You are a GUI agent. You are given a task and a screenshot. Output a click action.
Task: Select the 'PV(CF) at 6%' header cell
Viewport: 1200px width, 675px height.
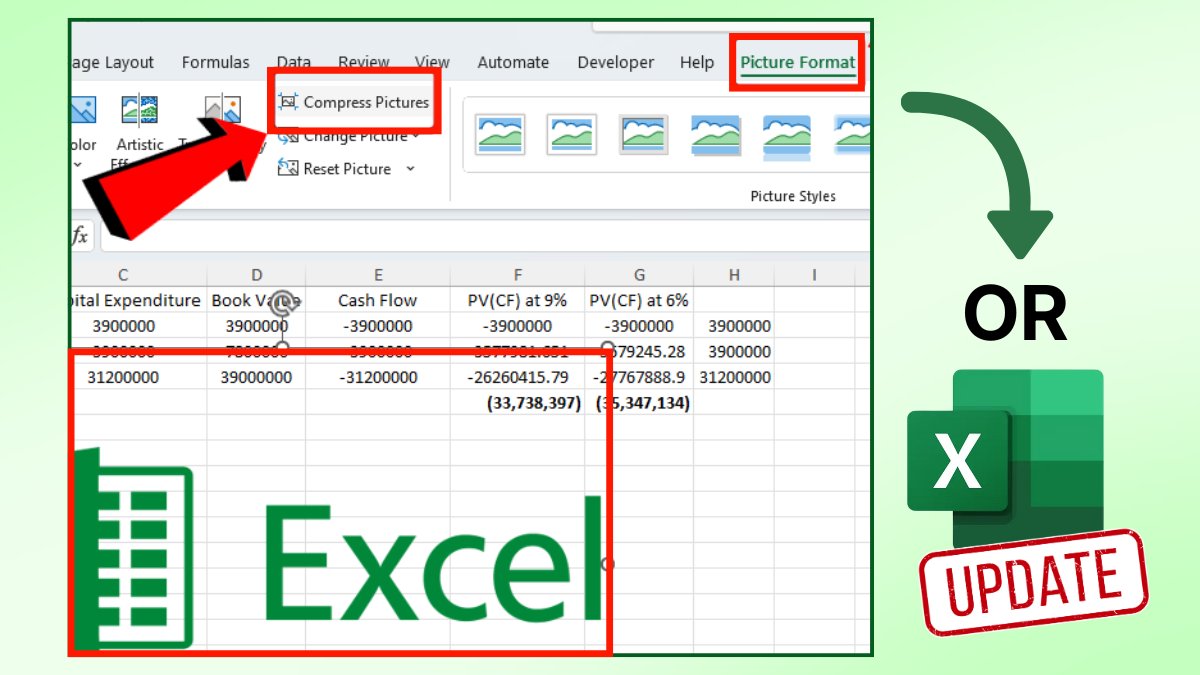639,300
